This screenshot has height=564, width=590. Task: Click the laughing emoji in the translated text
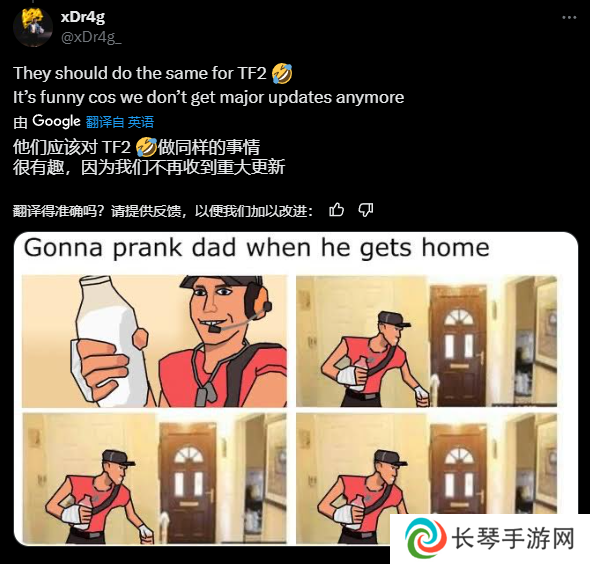tap(146, 147)
